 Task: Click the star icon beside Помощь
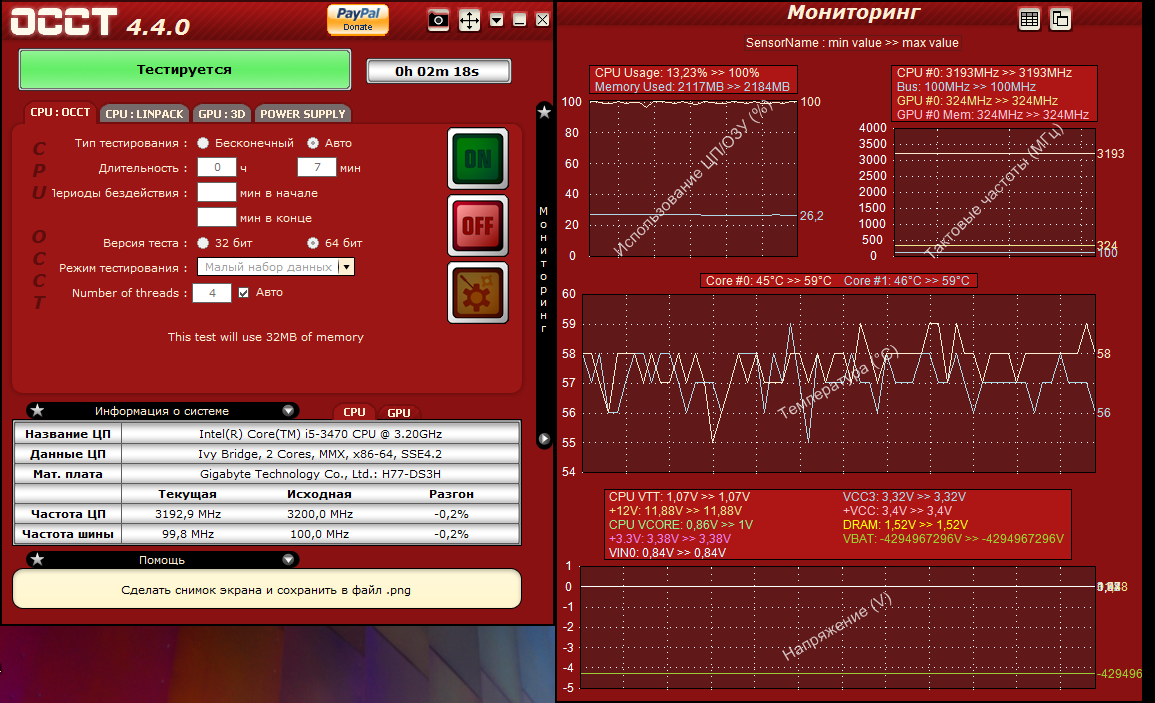coord(38,559)
